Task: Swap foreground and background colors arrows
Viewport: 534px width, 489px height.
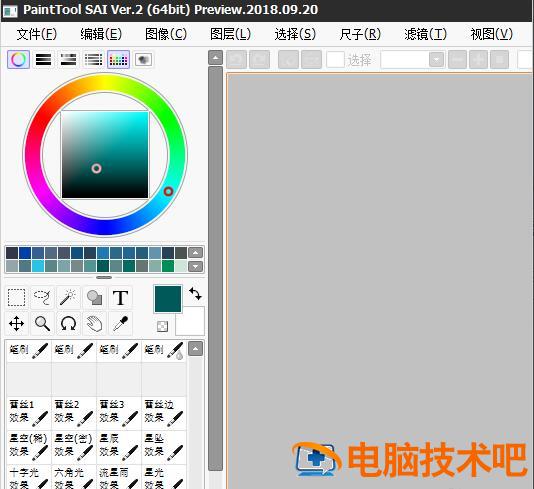Action: pos(195,294)
